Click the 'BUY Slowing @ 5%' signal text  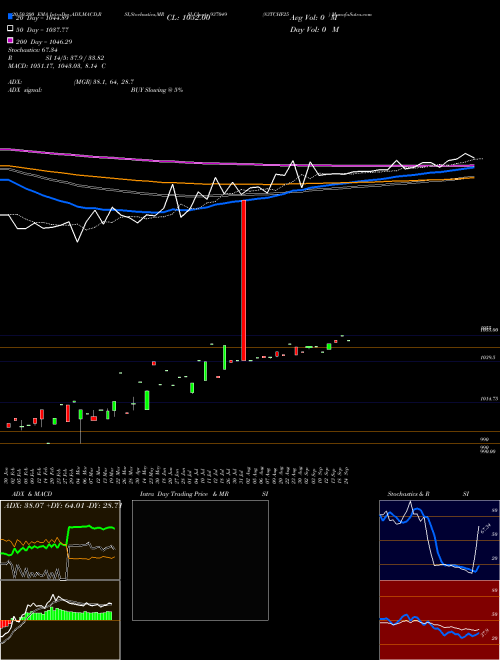click(x=157, y=90)
